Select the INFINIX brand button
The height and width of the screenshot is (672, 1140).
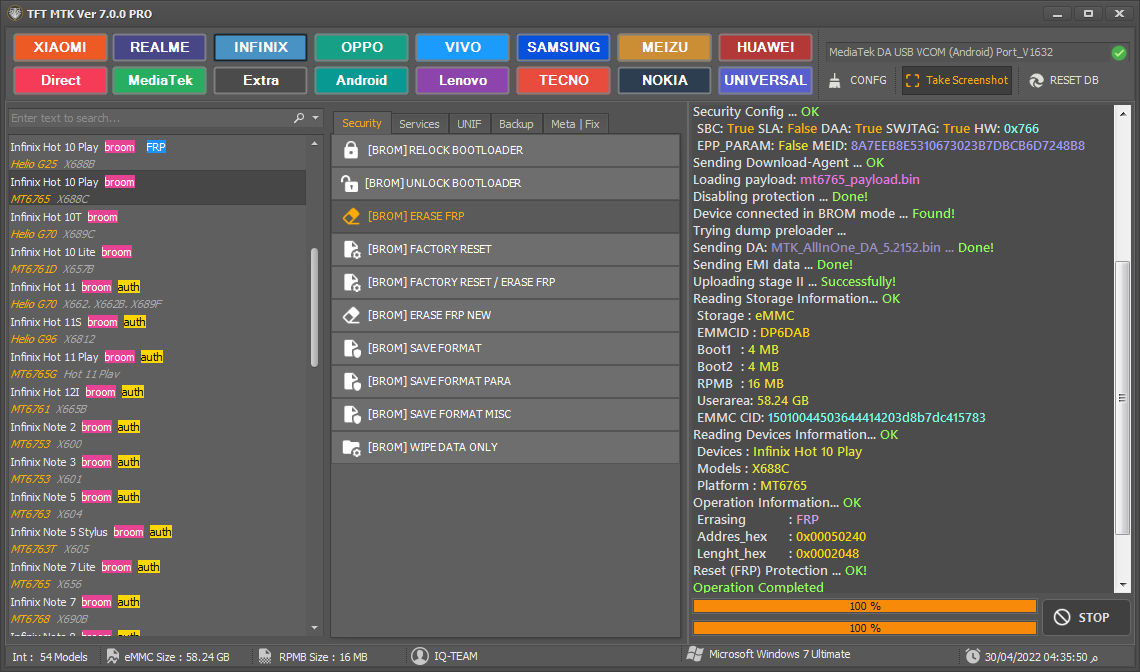click(x=261, y=47)
